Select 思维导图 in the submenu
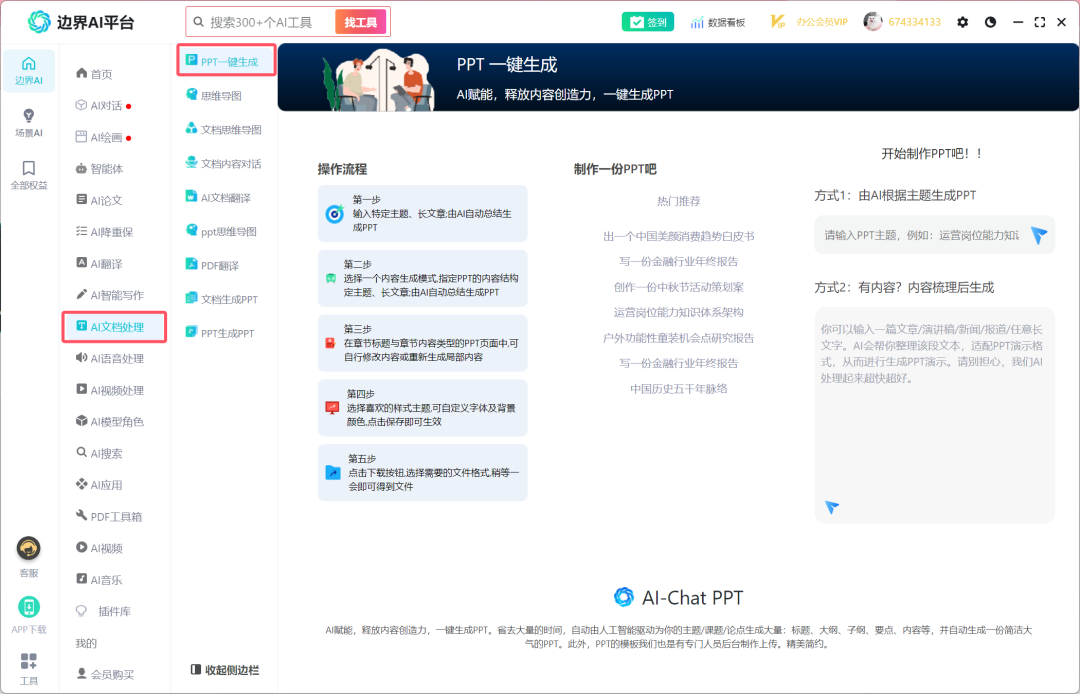Viewport: 1080px width, 694px height. (221, 96)
